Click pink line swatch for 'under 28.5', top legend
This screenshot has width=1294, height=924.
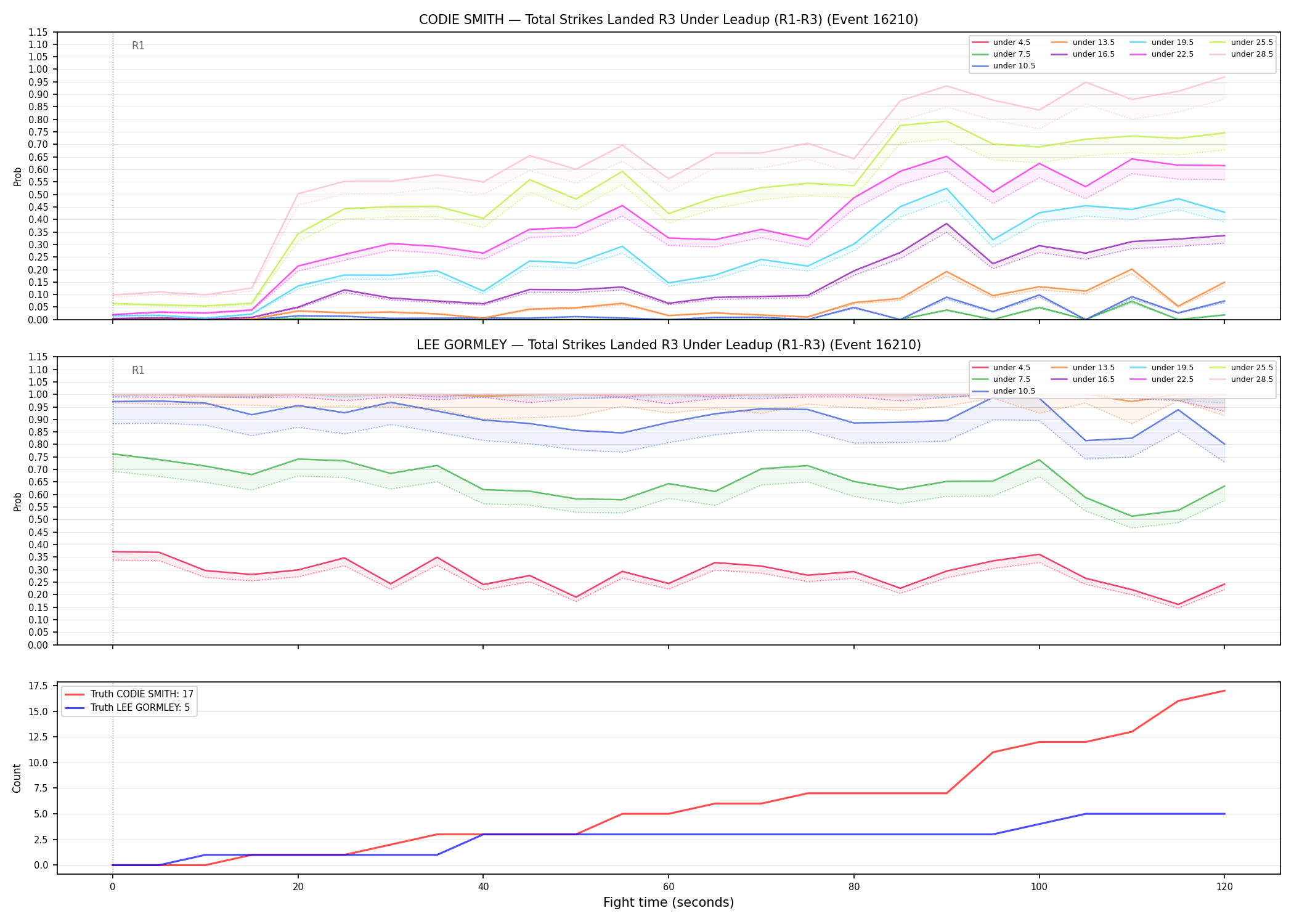(x=1218, y=54)
